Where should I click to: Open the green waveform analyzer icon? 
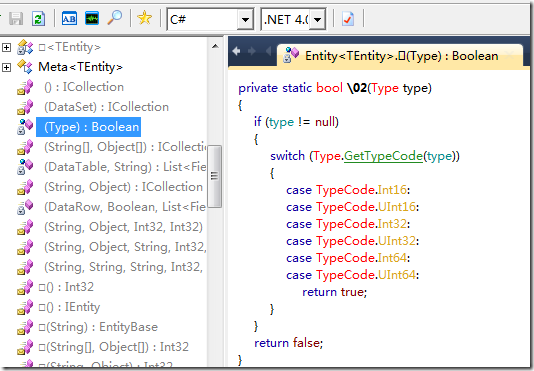click(92, 18)
